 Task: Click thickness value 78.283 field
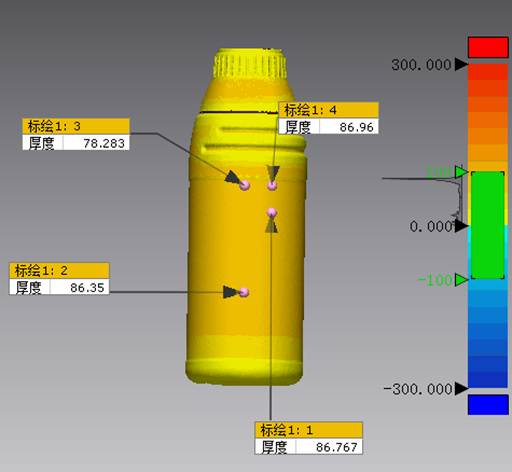tap(96, 143)
